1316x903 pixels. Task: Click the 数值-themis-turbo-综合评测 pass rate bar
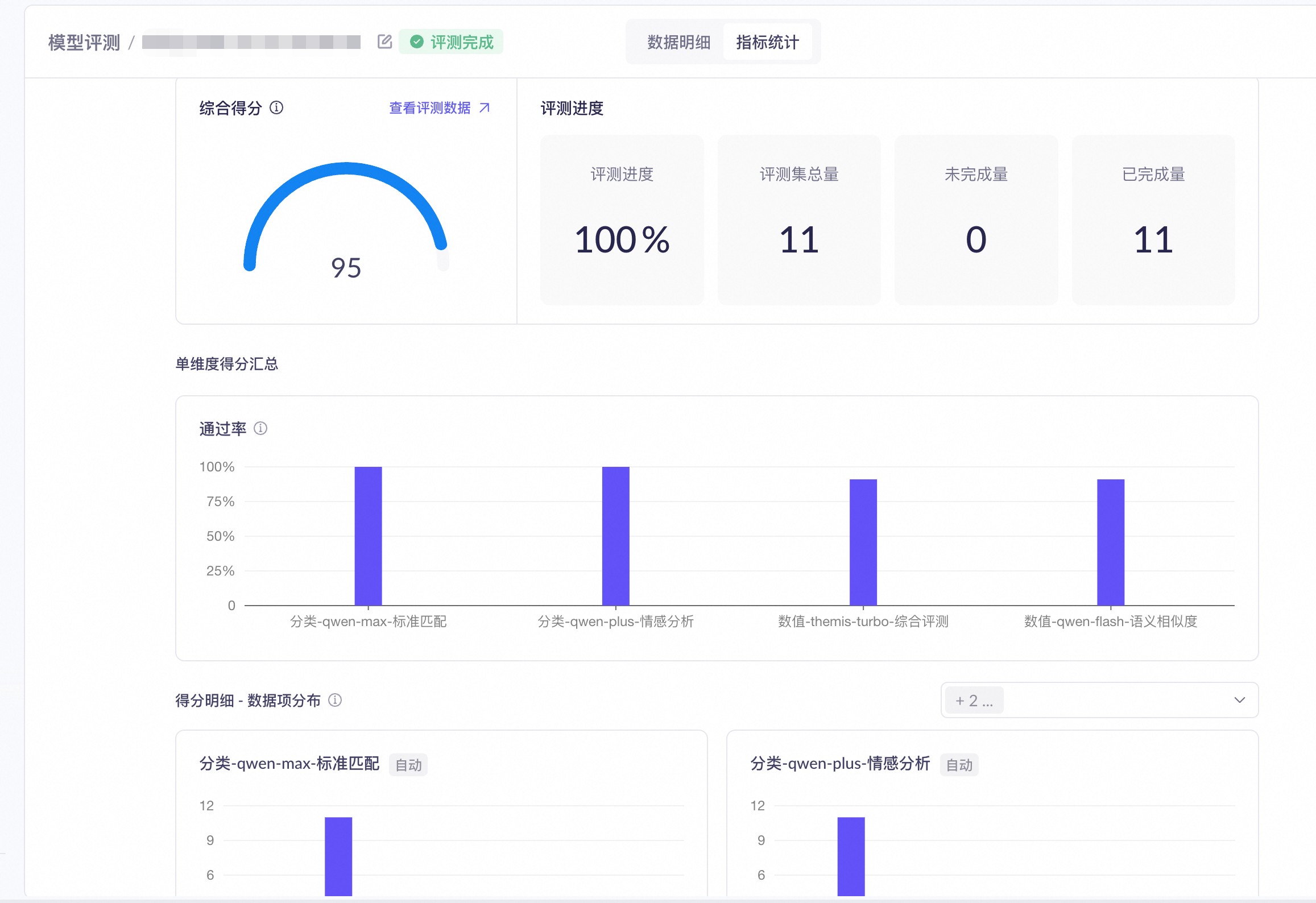click(x=863, y=542)
